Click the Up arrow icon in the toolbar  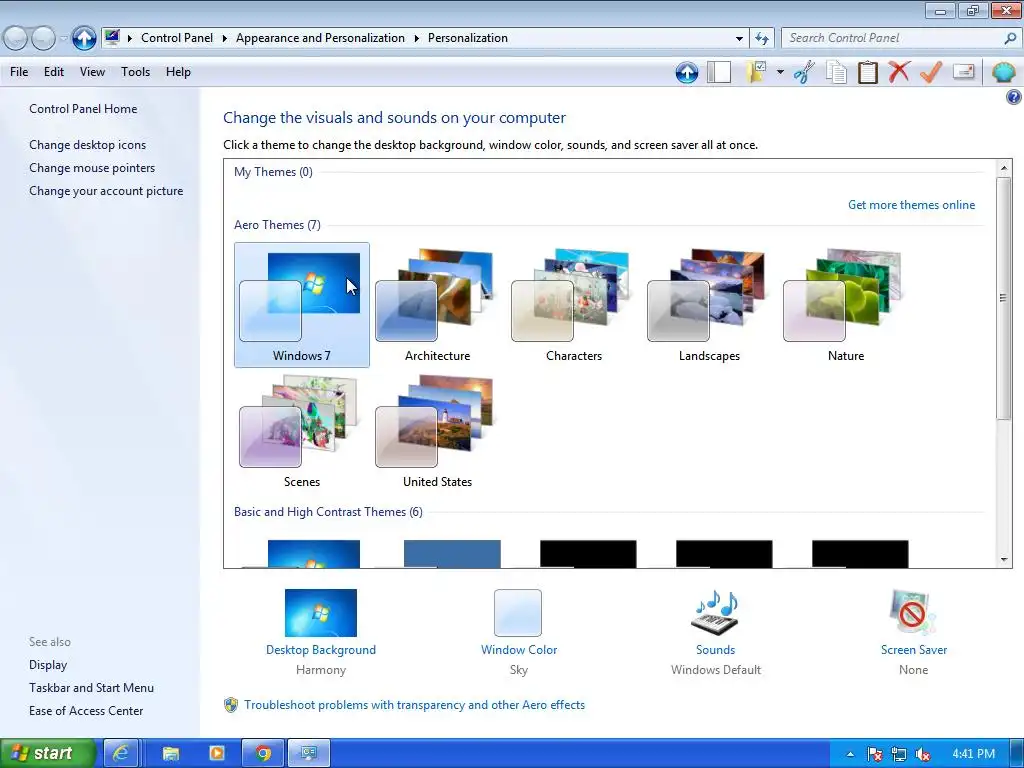(x=686, y=72)
